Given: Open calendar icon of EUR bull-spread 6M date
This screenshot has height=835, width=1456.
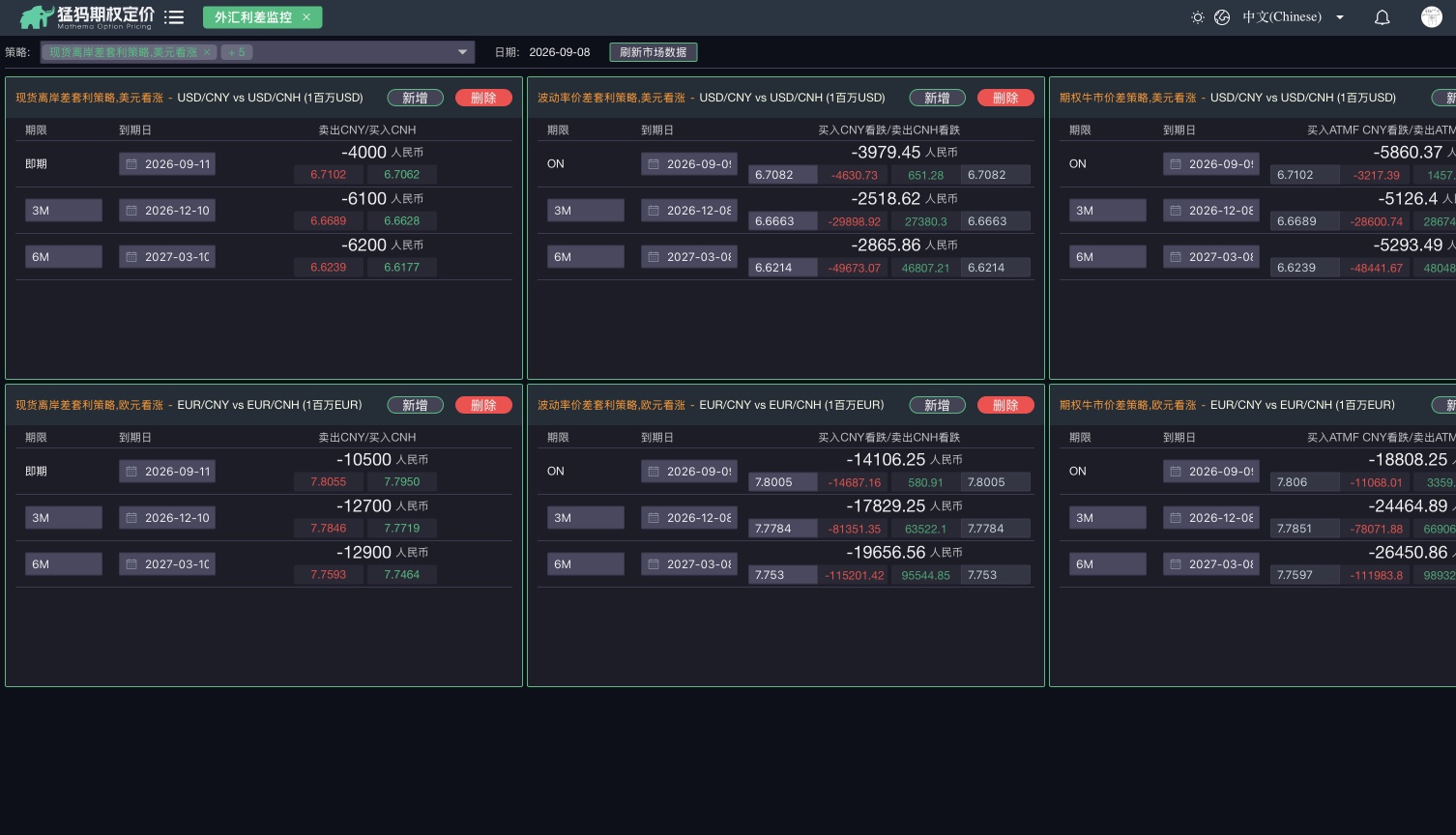Looking at the screenshot, I should (x=1176, y=564).
